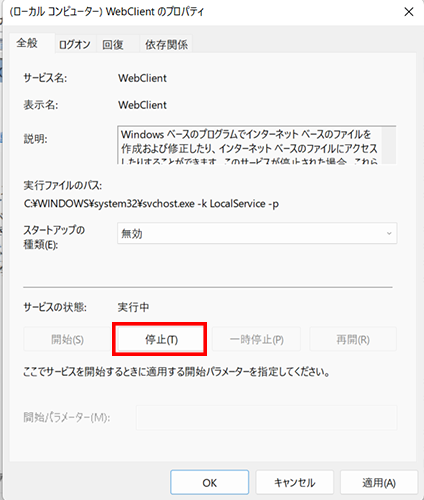Click the サービス名 value WebClient
424x500 pixels.
[142, 78]
